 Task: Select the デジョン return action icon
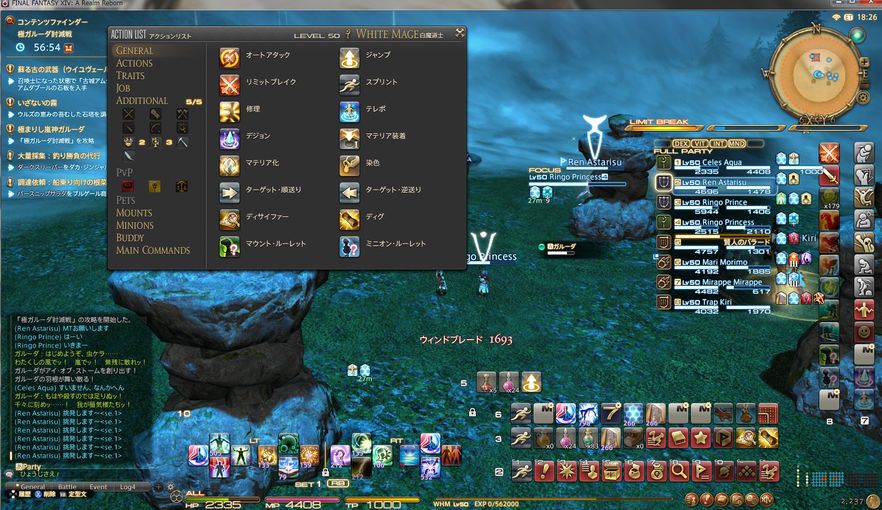pos(230,138)
